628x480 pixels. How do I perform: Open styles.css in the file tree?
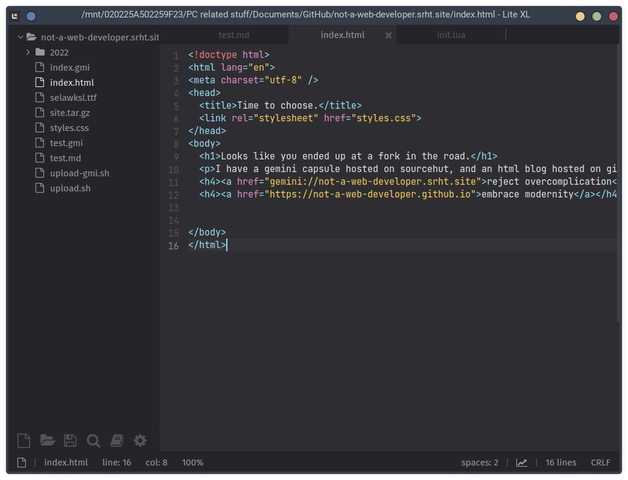69,128
